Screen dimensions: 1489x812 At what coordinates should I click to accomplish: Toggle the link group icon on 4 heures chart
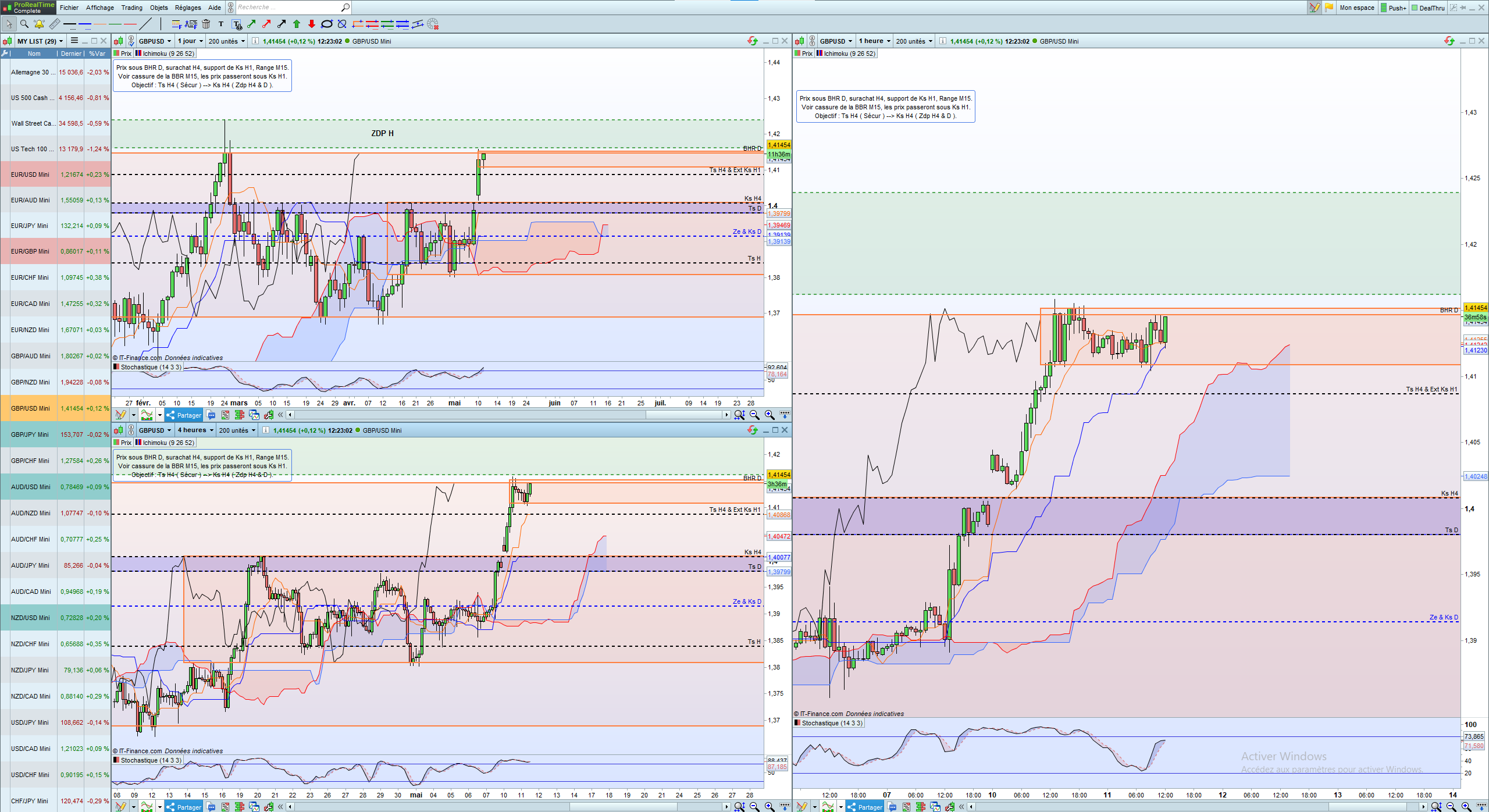point(131,430)
